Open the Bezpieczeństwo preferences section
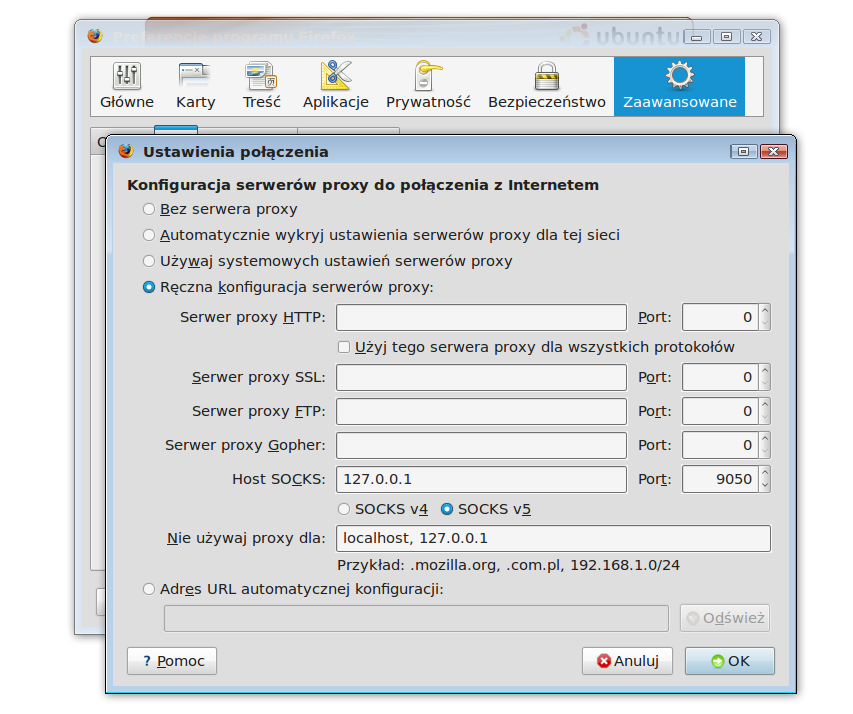The image size is (853, 714). pyautogui.click(x=547, y=86)
